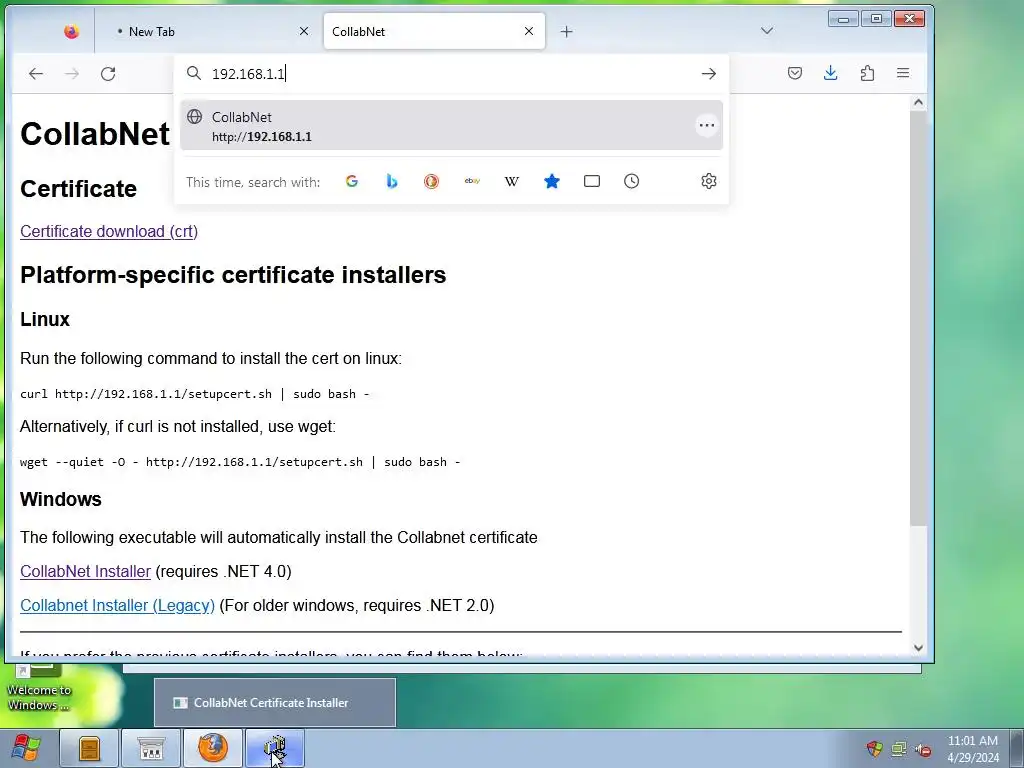Open Certificate download (crt) link

tap(109, 232)
